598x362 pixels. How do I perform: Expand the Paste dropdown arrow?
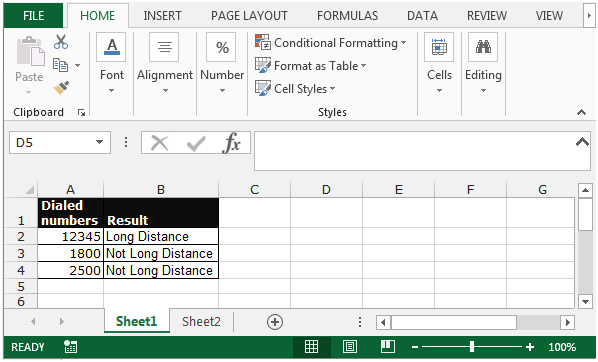[29, 92]
